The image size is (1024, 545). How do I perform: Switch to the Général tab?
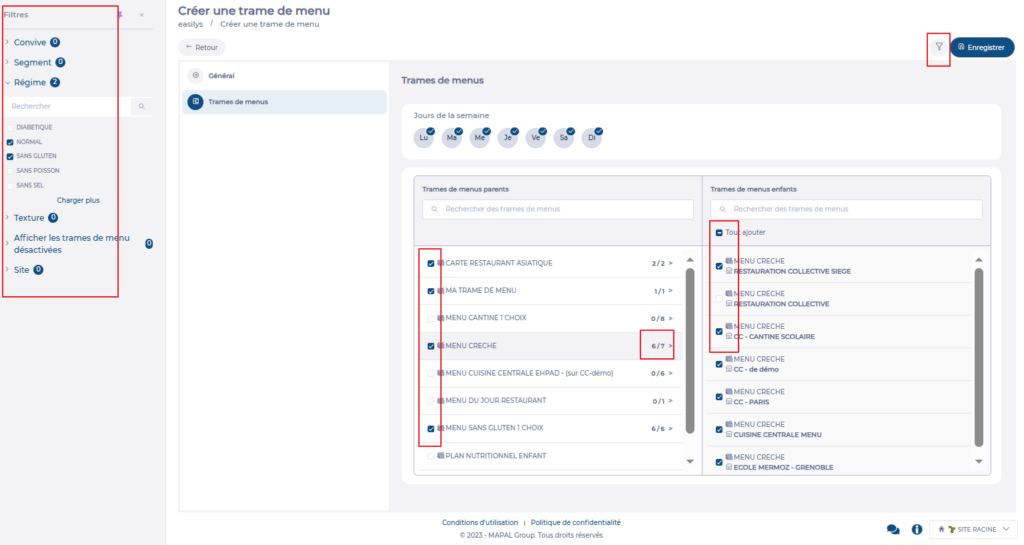coord(221,76)
